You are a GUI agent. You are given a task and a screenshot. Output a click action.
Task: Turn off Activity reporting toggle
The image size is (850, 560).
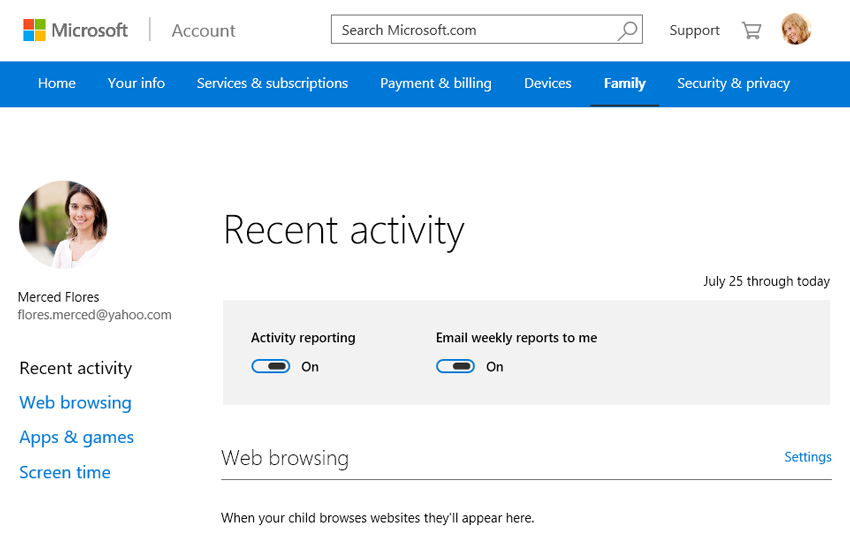click(271, 367)
